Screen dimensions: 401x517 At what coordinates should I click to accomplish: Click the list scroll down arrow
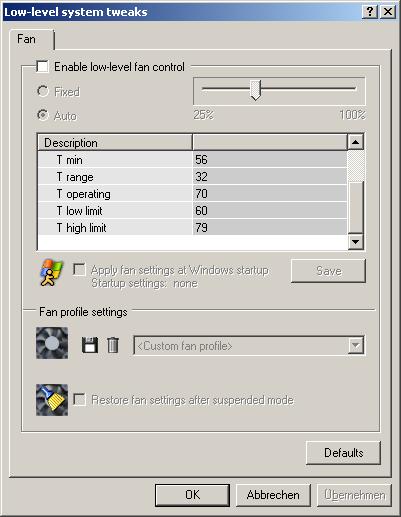click(355, 242)
